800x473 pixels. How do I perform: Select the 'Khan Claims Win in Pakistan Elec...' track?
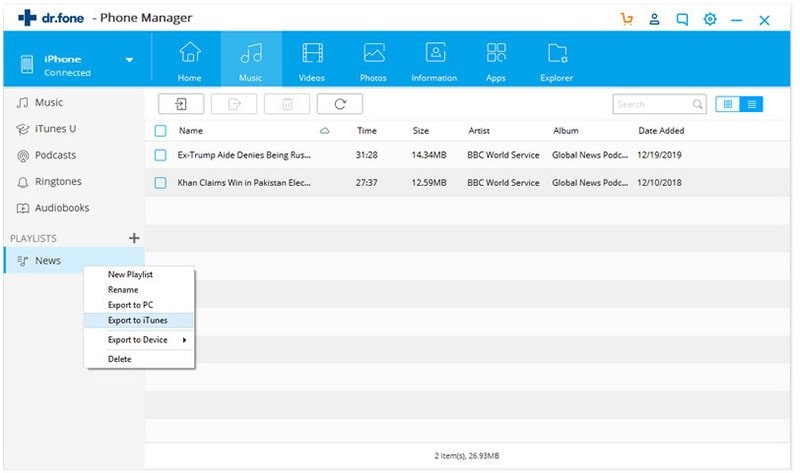point(244,183)
